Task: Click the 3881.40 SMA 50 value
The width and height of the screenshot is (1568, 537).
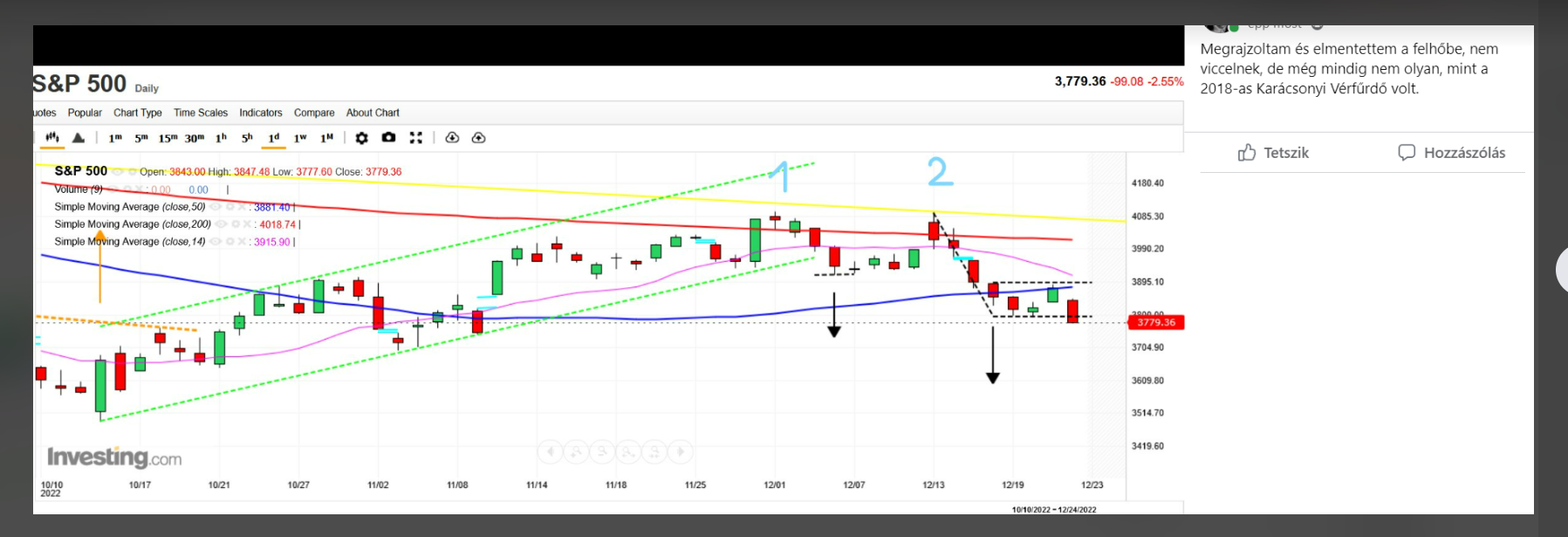Action: tap(271, 207)
